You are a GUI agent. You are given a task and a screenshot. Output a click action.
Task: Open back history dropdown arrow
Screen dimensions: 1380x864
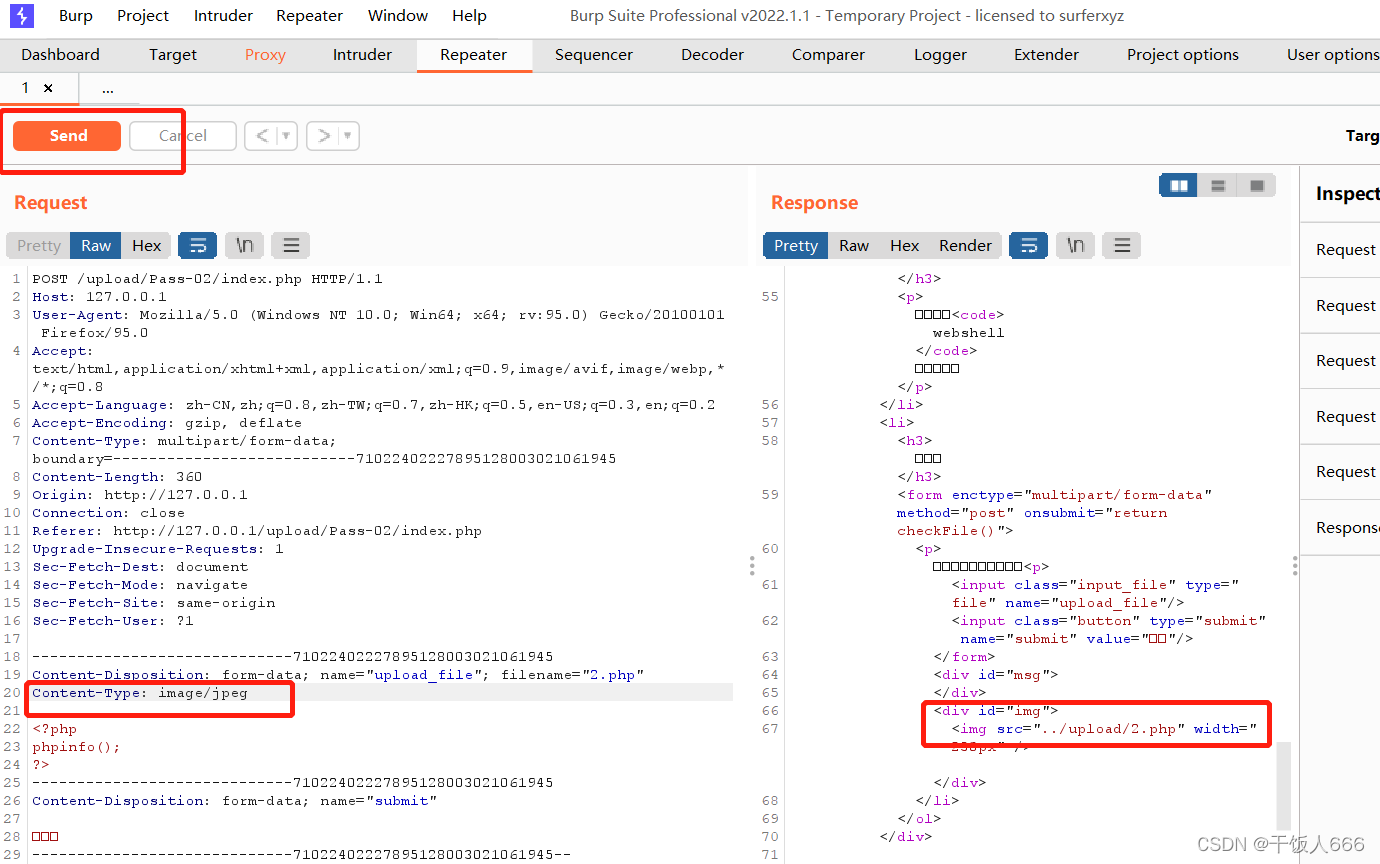(286, 136)
